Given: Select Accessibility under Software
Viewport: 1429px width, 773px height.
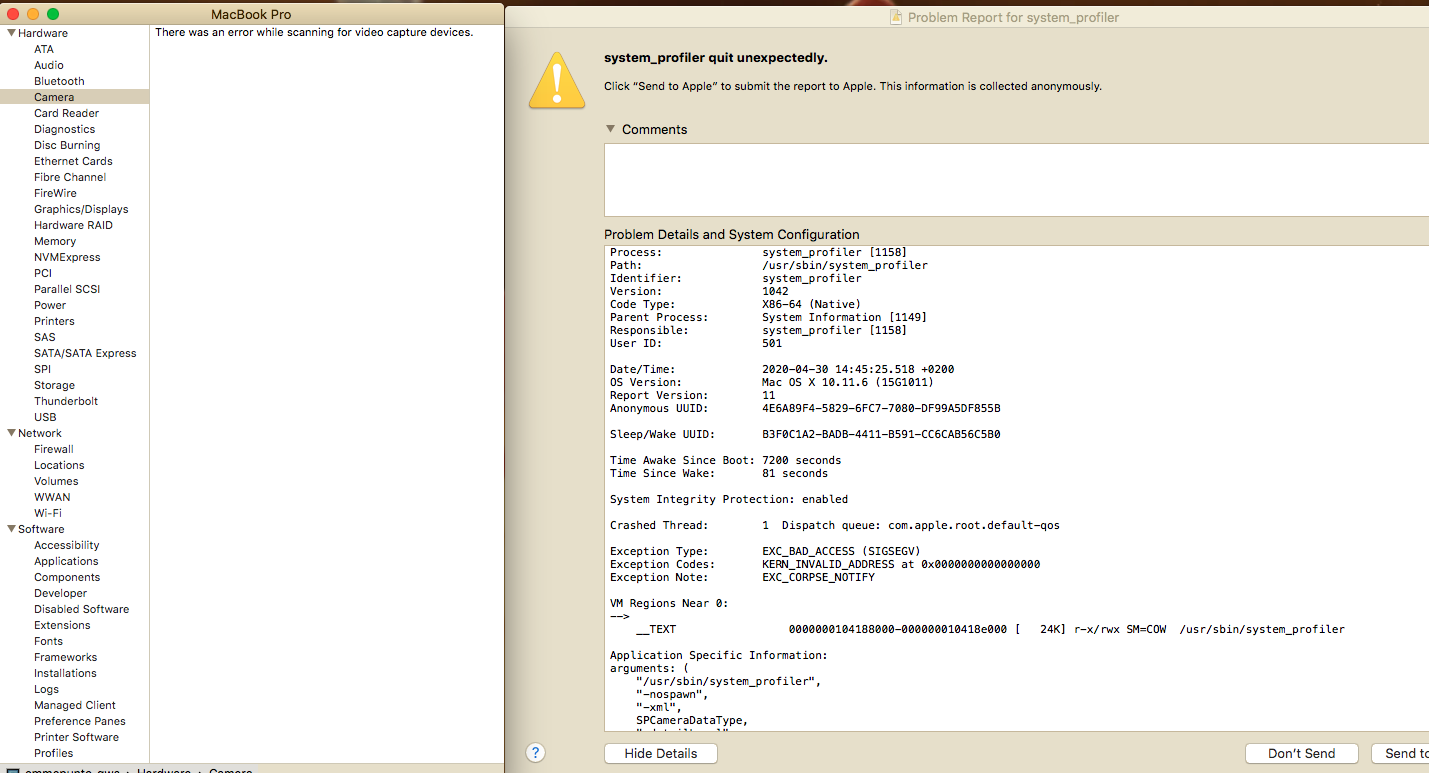Looking at the screenshot, I should (x=67, y=545).
